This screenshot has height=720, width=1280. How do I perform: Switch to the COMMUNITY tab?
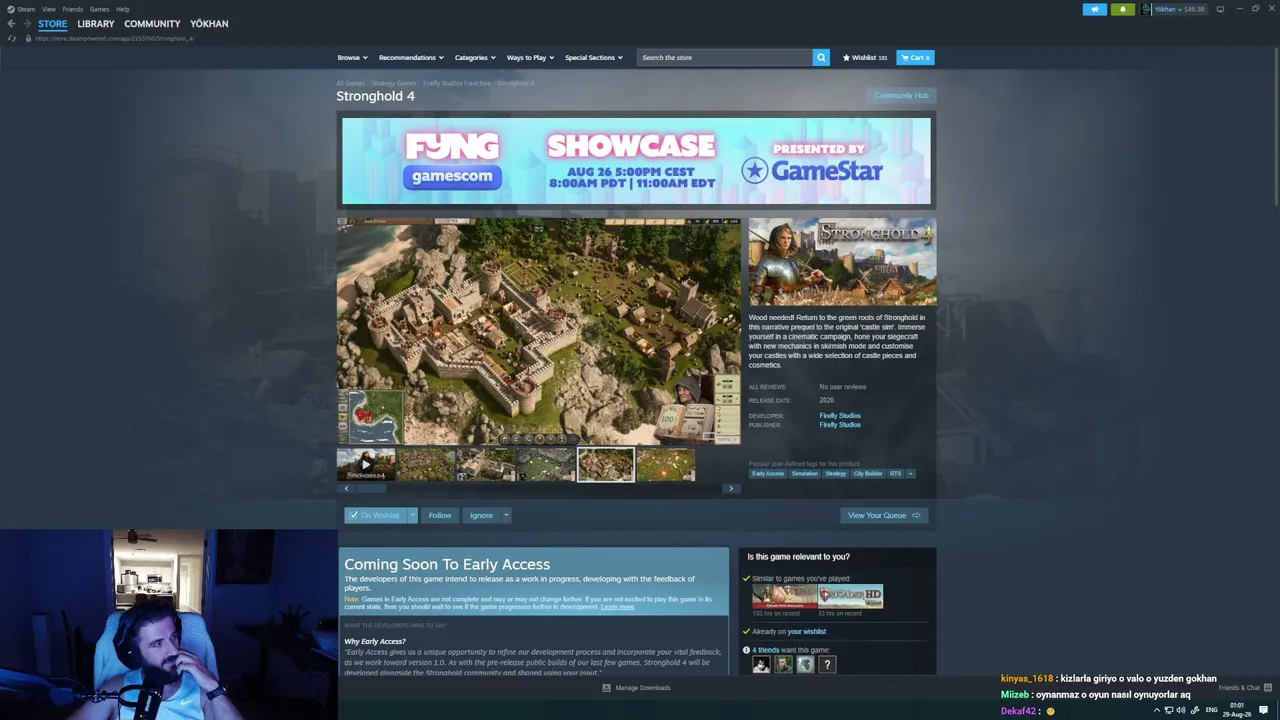pyautogui.click(x=152, y=24)
